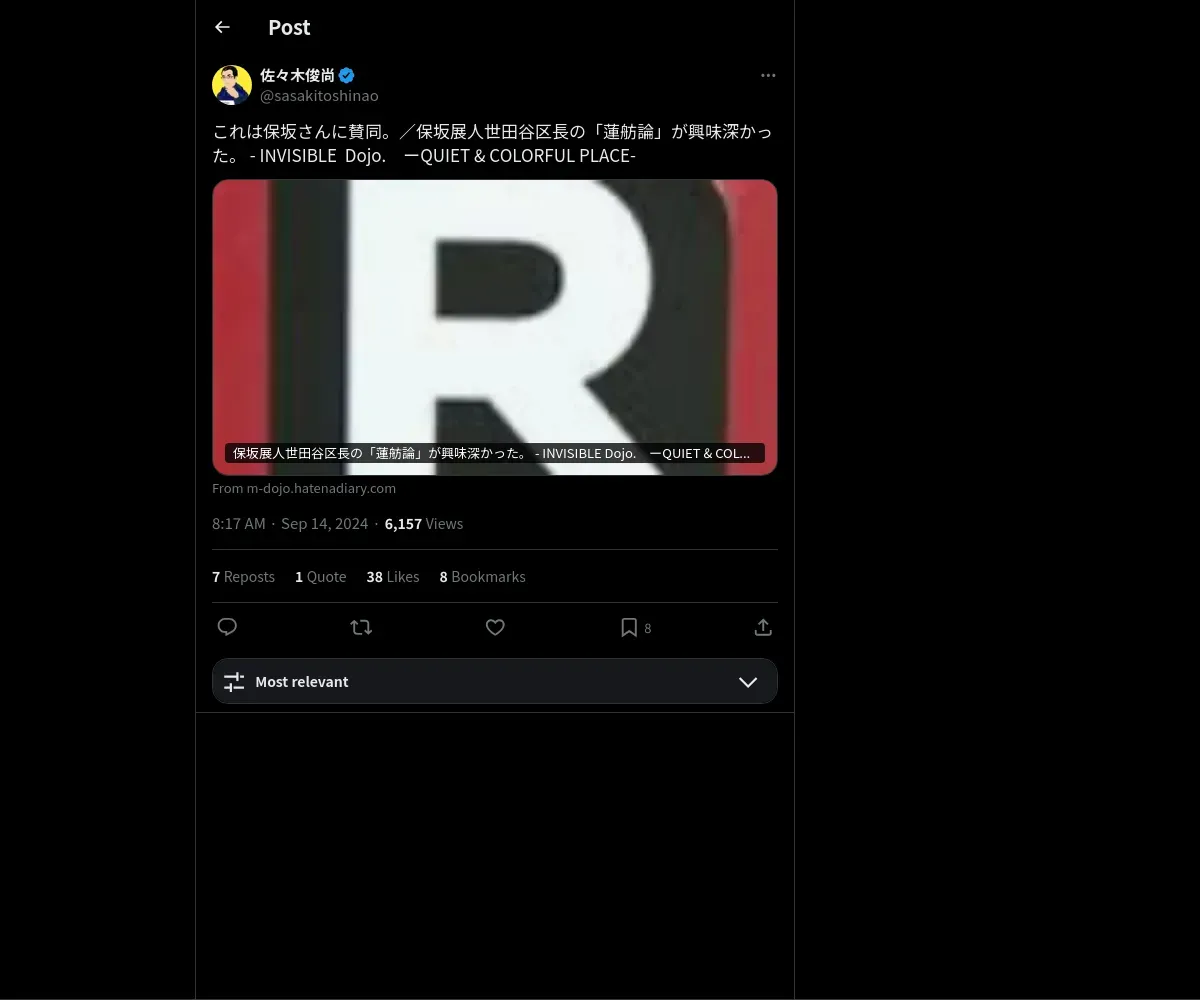The height and width of the screenshot is (1000, 1200).
Task: Open the @sasakitoshinao handle link
Action: tap(319, 96)
